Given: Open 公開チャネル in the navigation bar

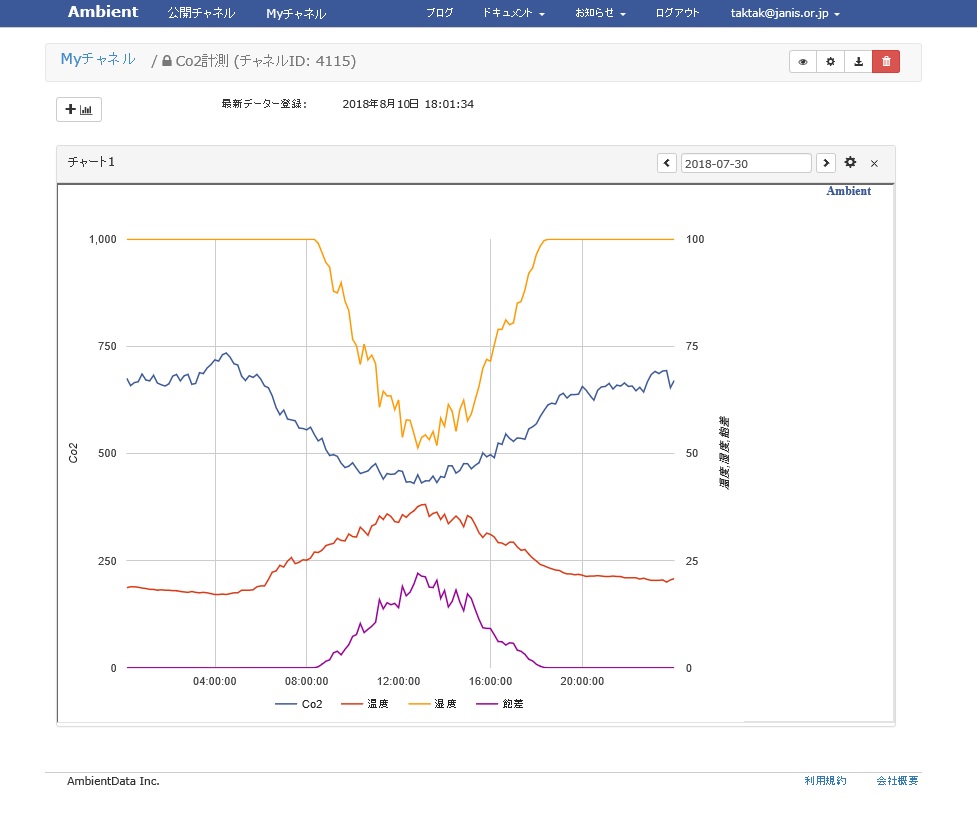Looking at the screenshot, I should click(201, 13).
